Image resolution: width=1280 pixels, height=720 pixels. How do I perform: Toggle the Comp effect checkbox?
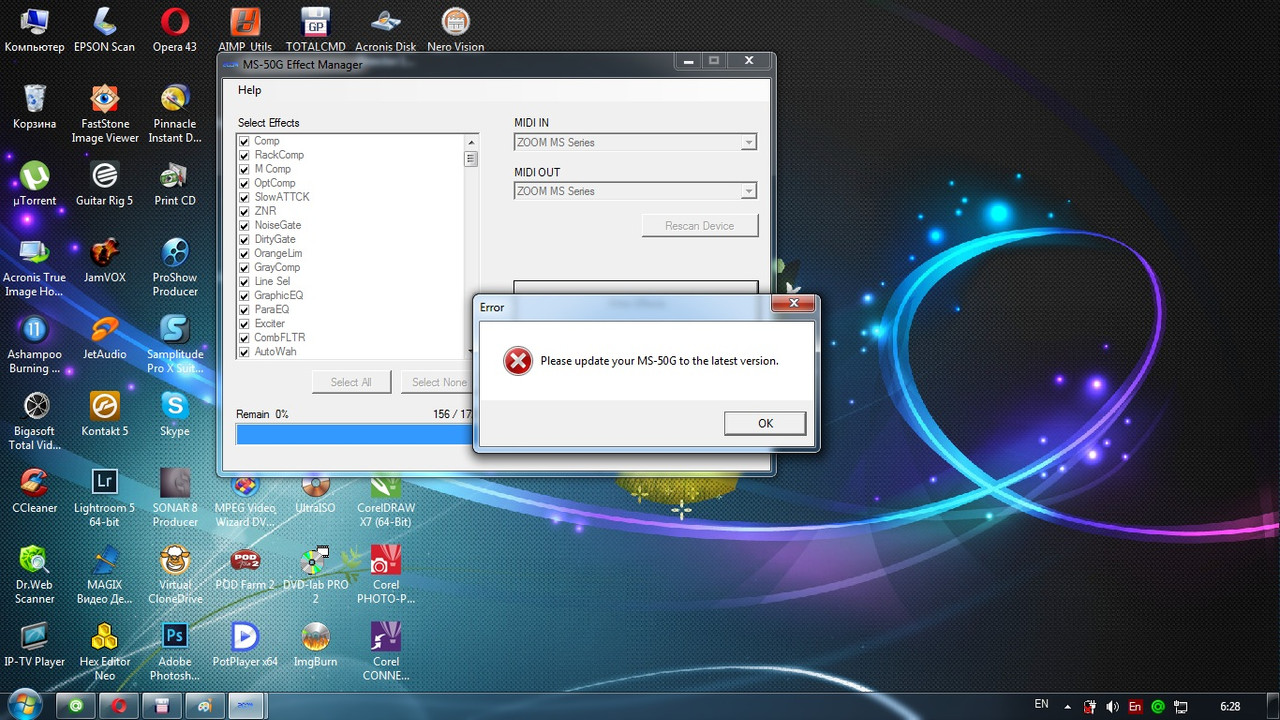244,141
